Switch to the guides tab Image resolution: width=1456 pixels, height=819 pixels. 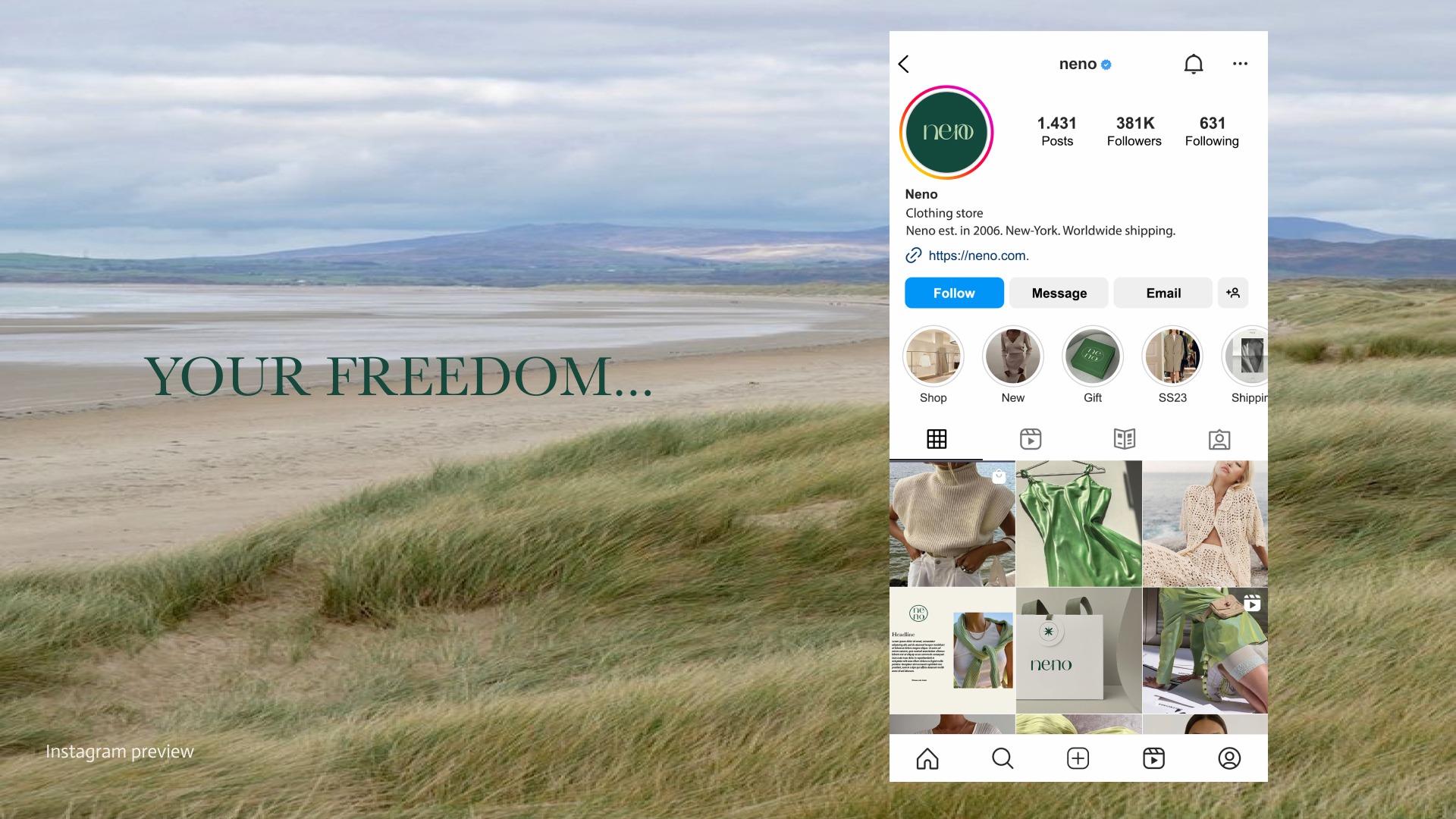1125,439
